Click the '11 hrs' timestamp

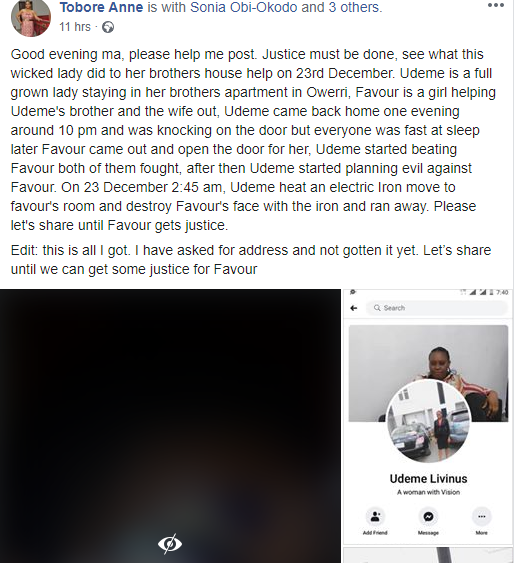pos(75,27)
